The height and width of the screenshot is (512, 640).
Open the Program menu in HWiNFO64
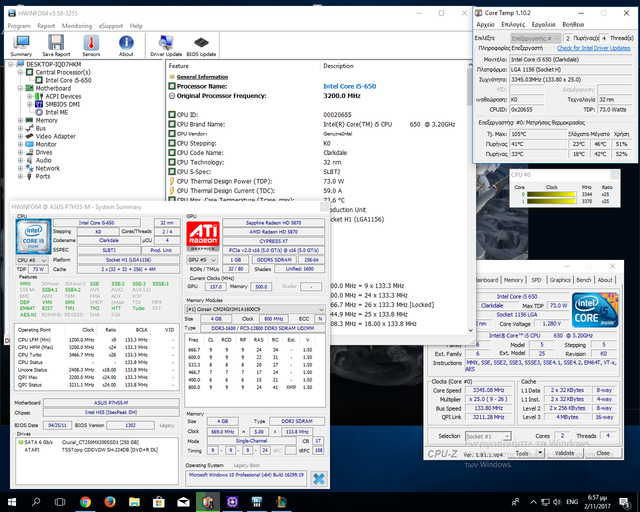click(x=19, y=26)
